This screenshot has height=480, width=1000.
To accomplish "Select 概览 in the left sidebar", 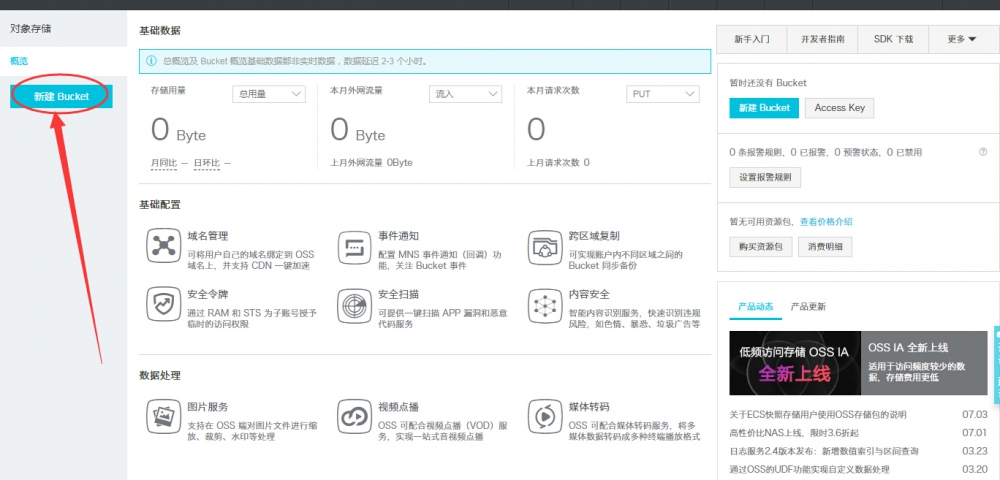I will click(19, 61).
